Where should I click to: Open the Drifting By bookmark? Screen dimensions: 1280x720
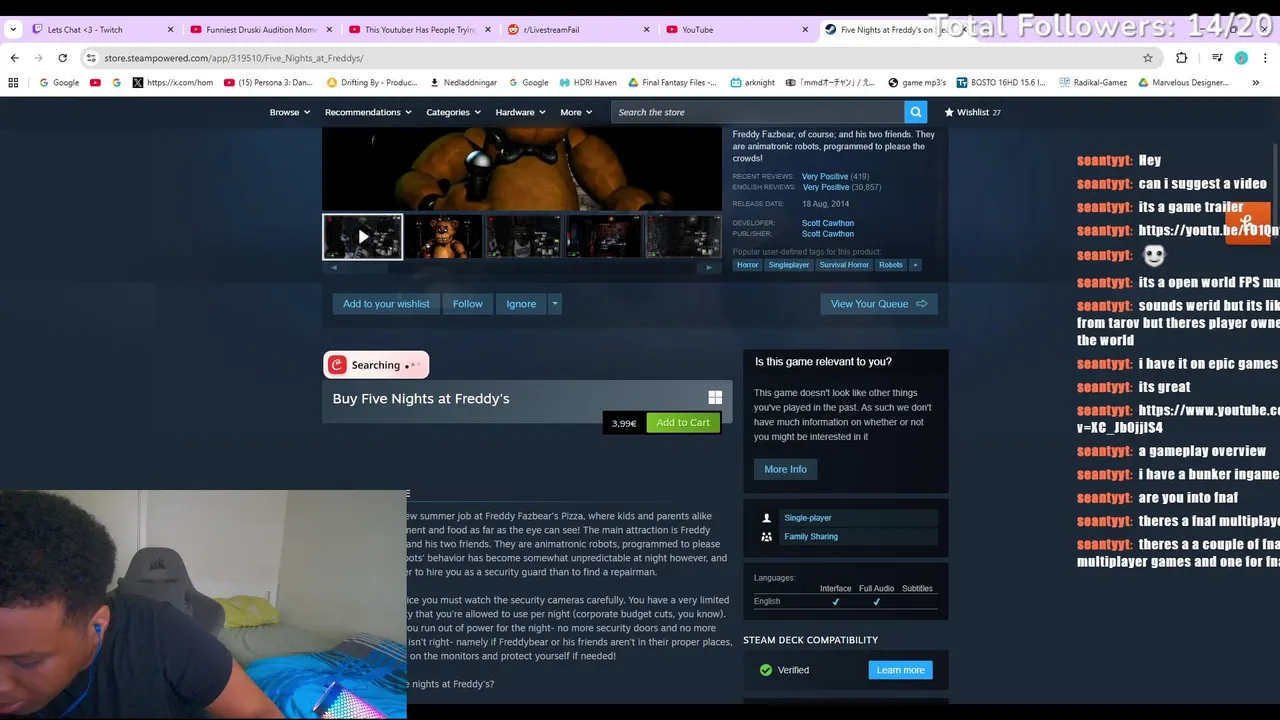[x=372, y=83]
